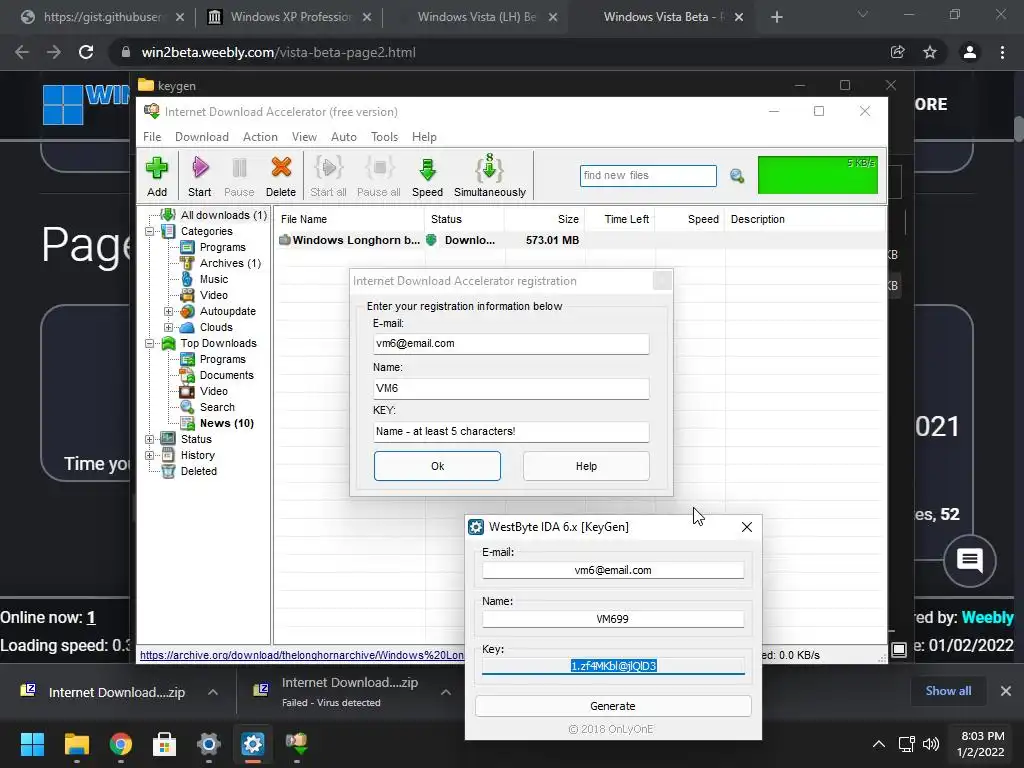This screenshot has height=768, width=1024.
Task: Sort by the Status column header
Action: 464,219
